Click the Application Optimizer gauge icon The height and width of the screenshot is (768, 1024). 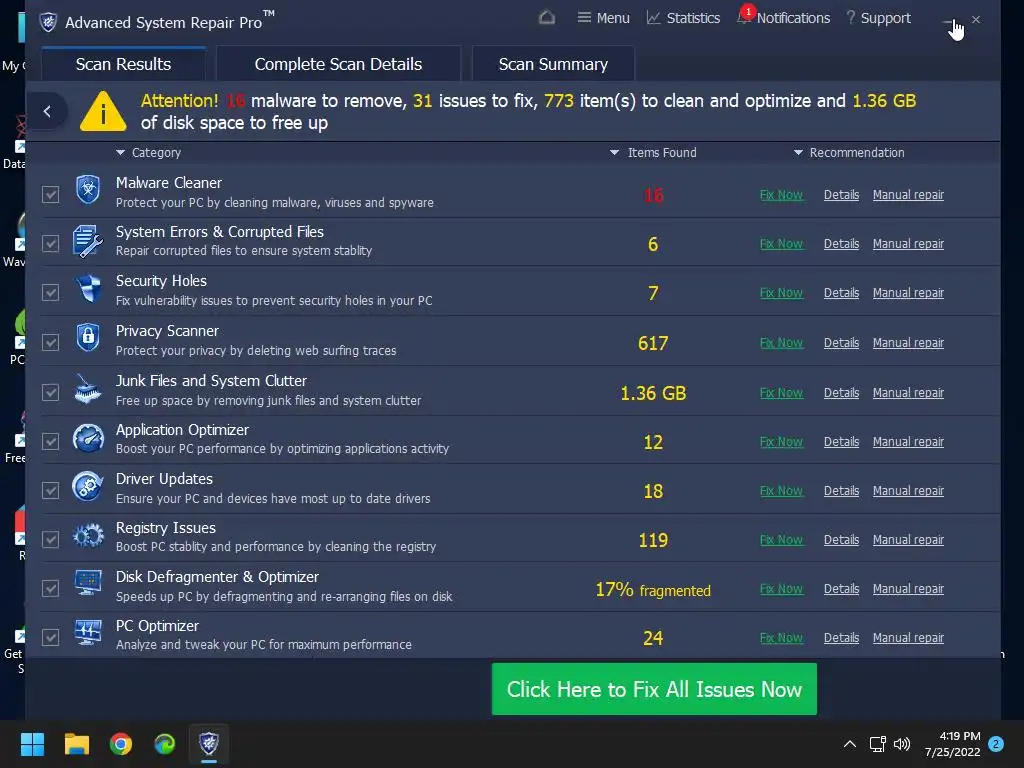(x=88, y=438)
